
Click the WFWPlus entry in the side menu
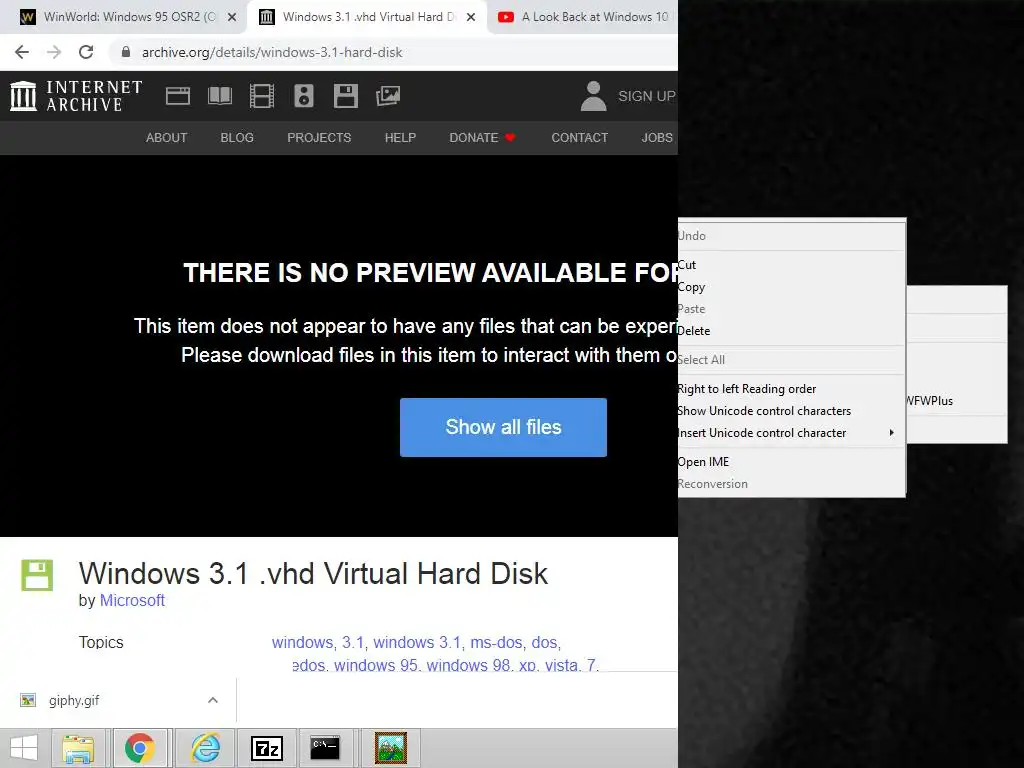coord(957,401)
